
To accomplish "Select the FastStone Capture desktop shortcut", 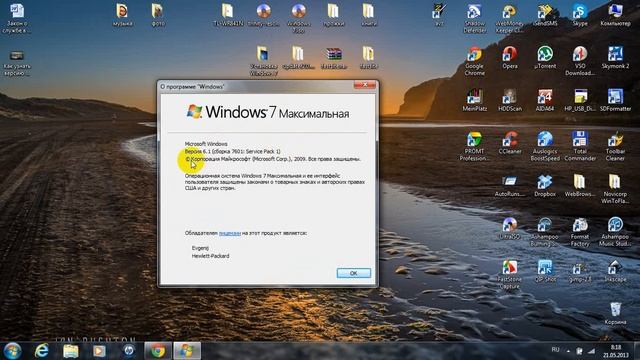I will pyautogui.click(x=510, y=274).
